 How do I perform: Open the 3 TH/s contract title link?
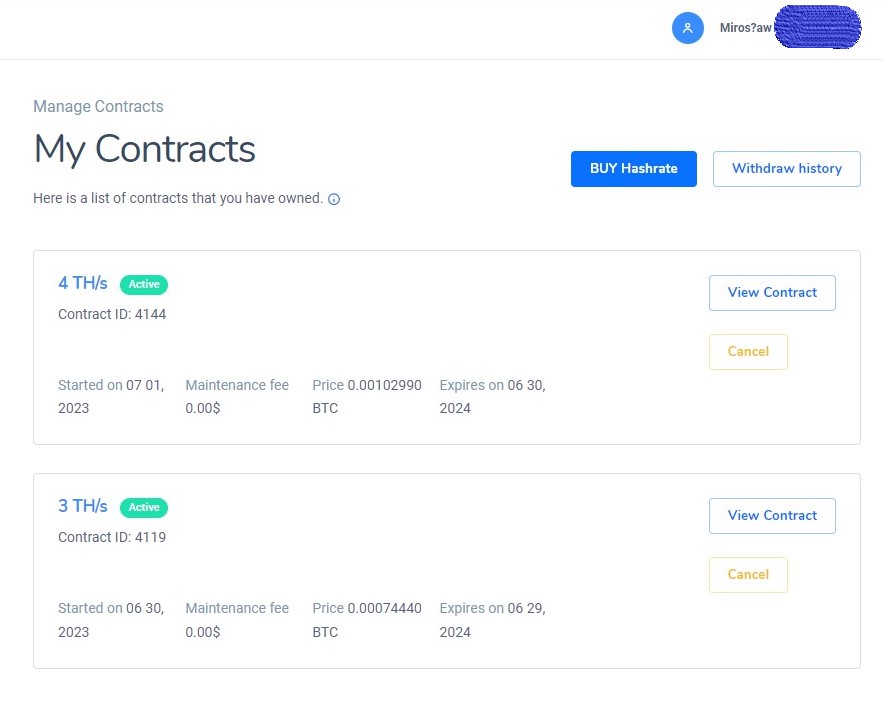pos(83,506)
